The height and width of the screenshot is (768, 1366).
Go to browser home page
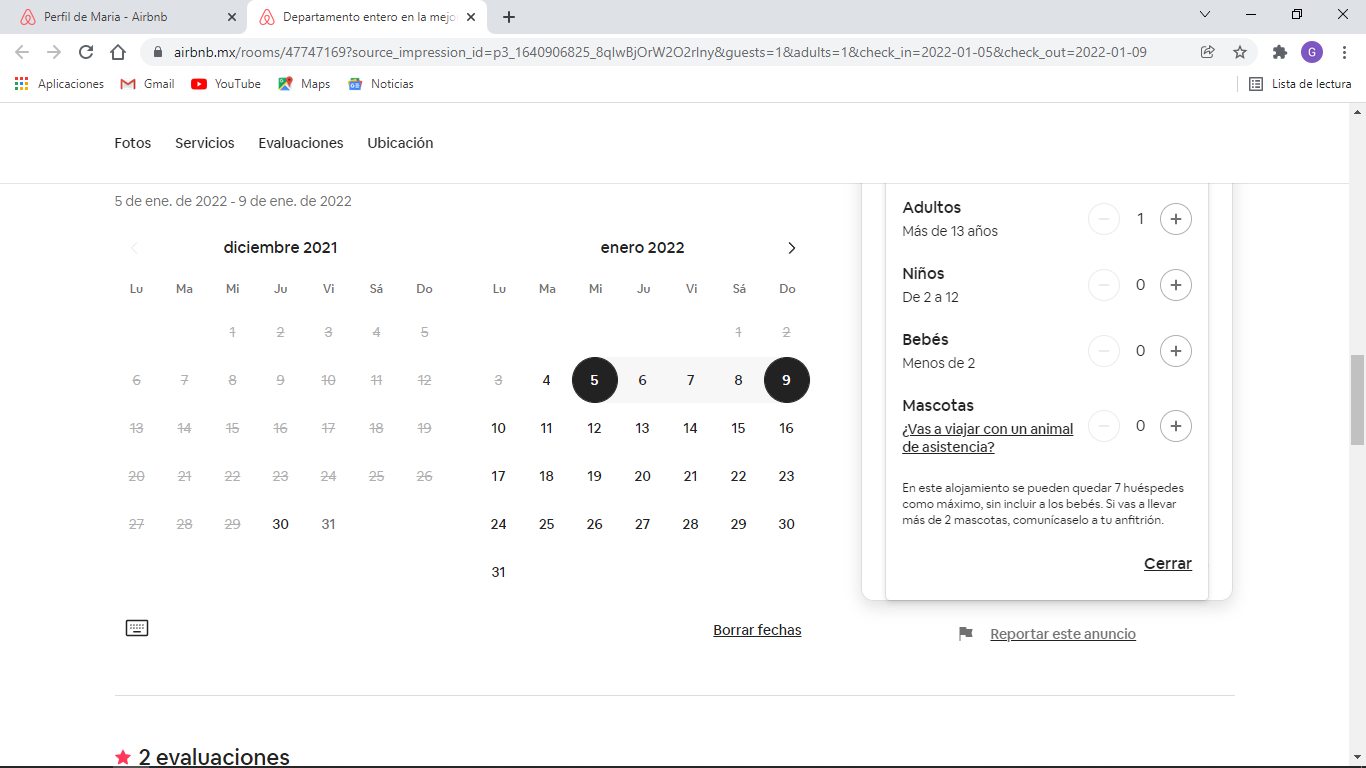pos(118,52)
